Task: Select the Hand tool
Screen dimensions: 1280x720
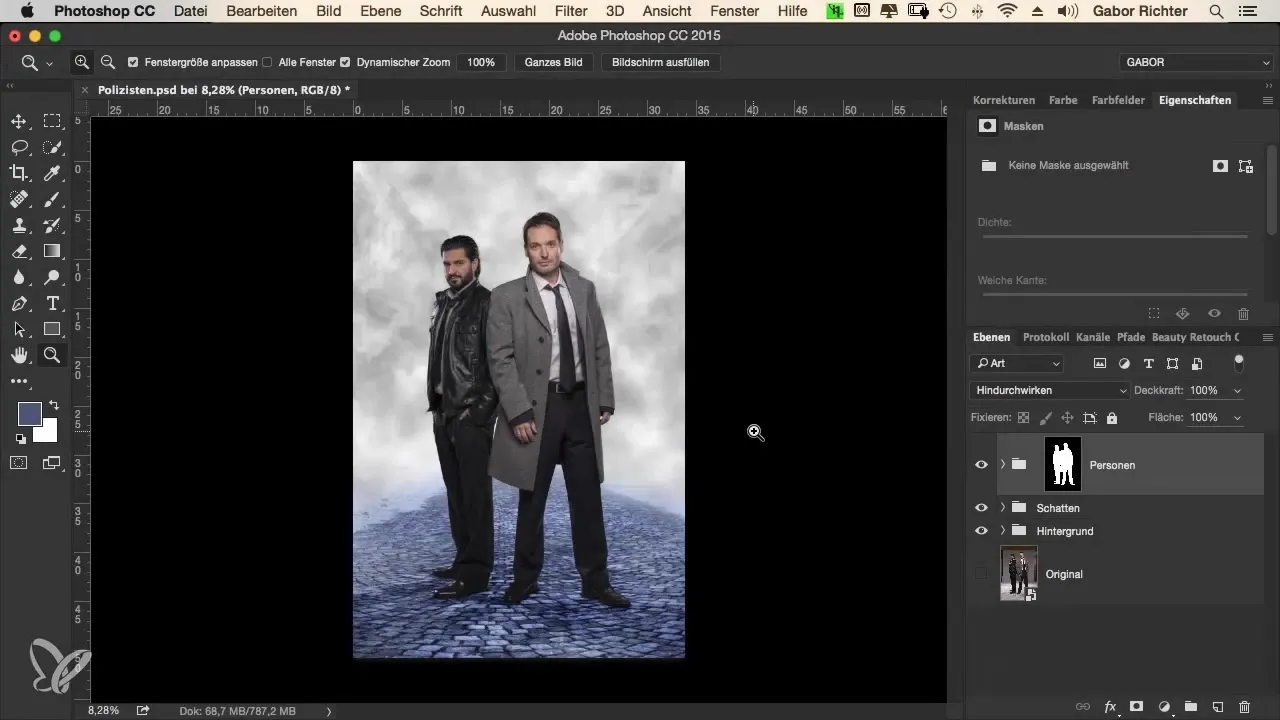Action: pos(19,355)
